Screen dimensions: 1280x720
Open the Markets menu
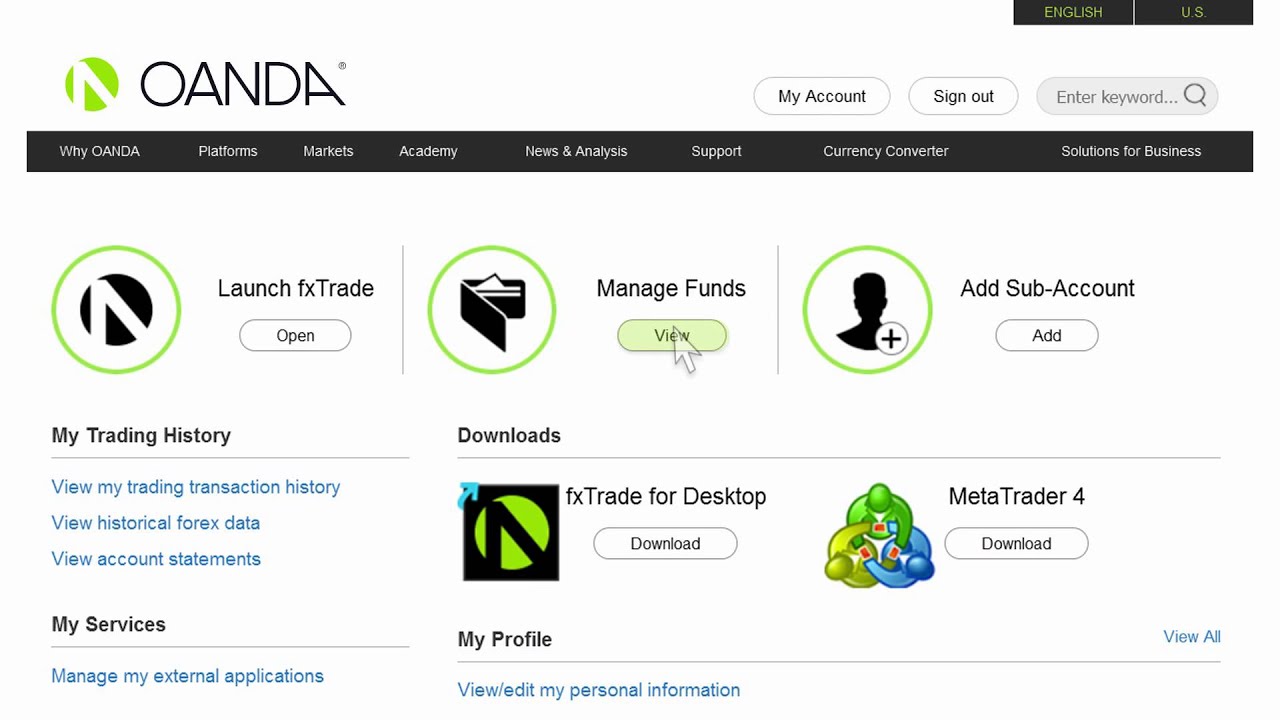pyautogui.click(x=328, y=151)
